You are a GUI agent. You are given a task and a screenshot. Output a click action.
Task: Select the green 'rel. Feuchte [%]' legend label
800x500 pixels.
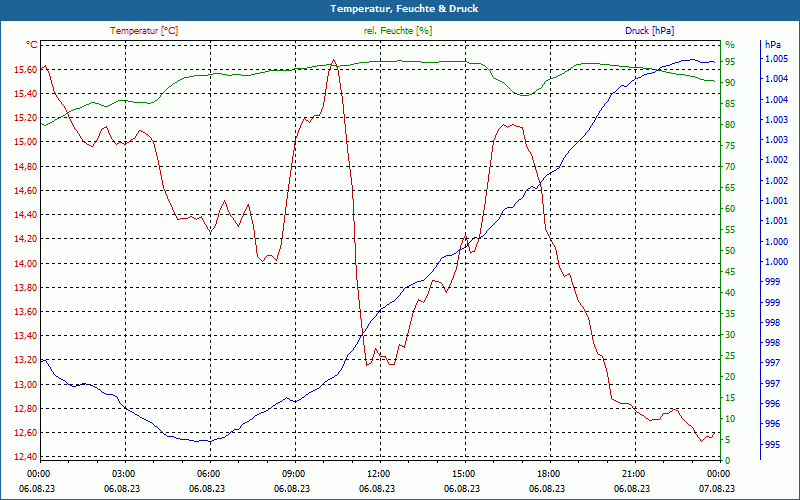click(x=398, y=31)
